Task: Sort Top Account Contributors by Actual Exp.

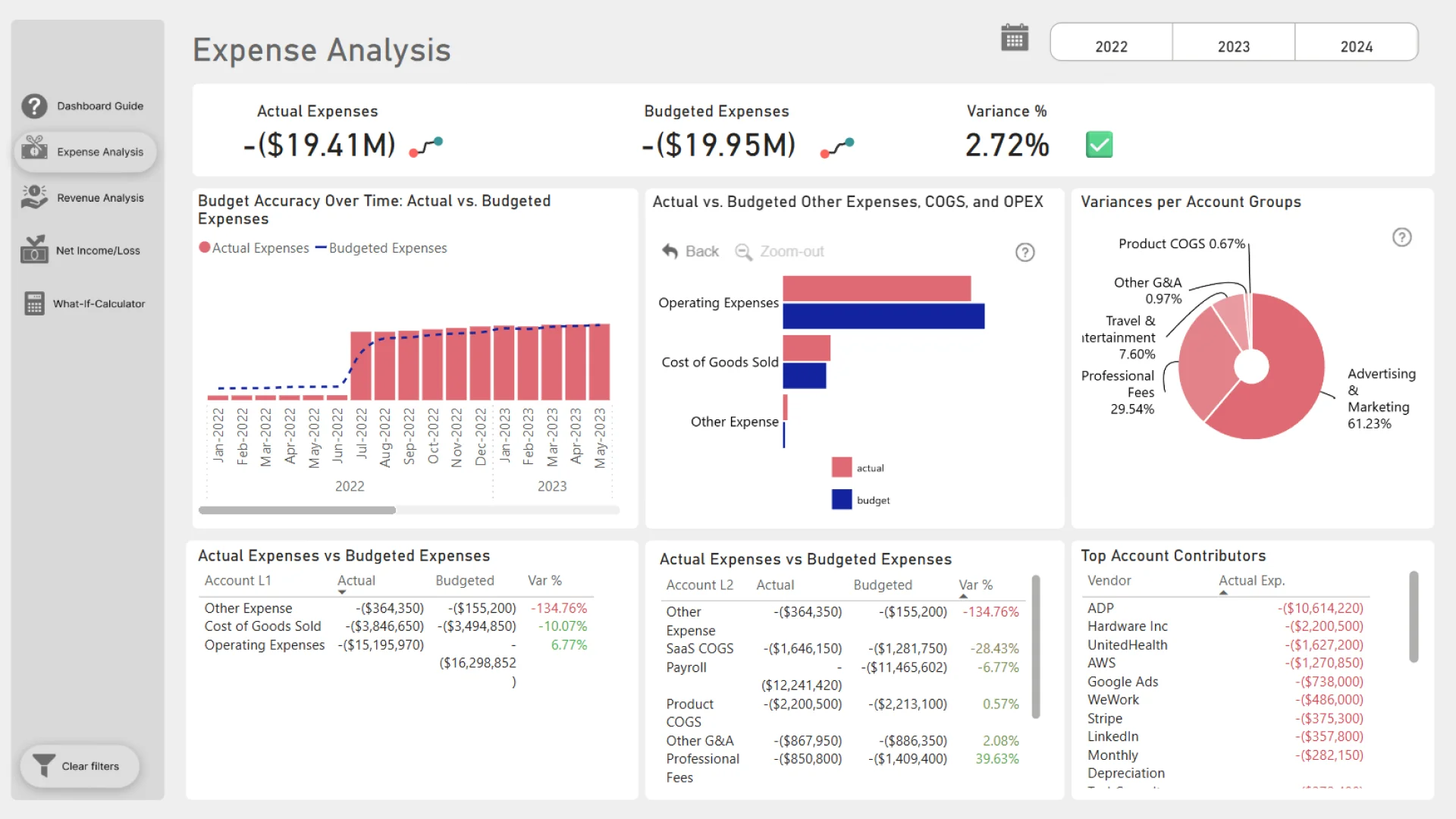Action: tap(1251, 580)
